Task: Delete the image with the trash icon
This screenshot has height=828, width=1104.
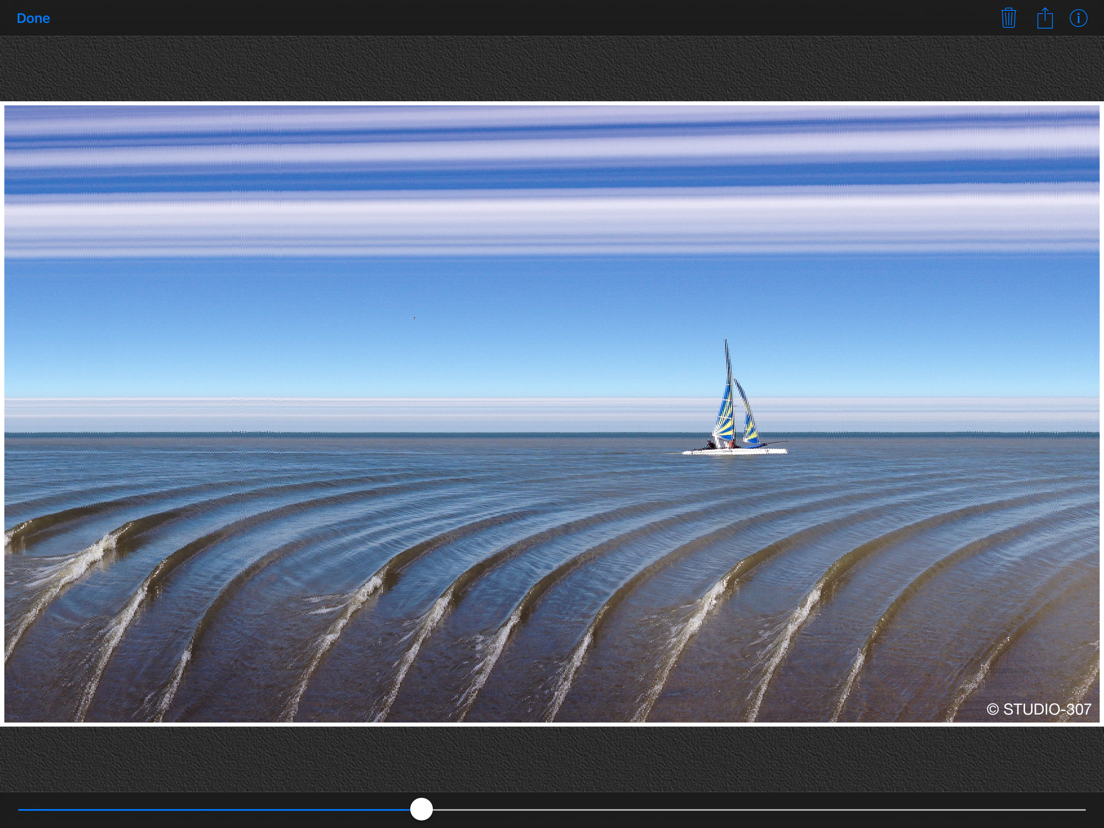Action: (x=1008, y=18)
